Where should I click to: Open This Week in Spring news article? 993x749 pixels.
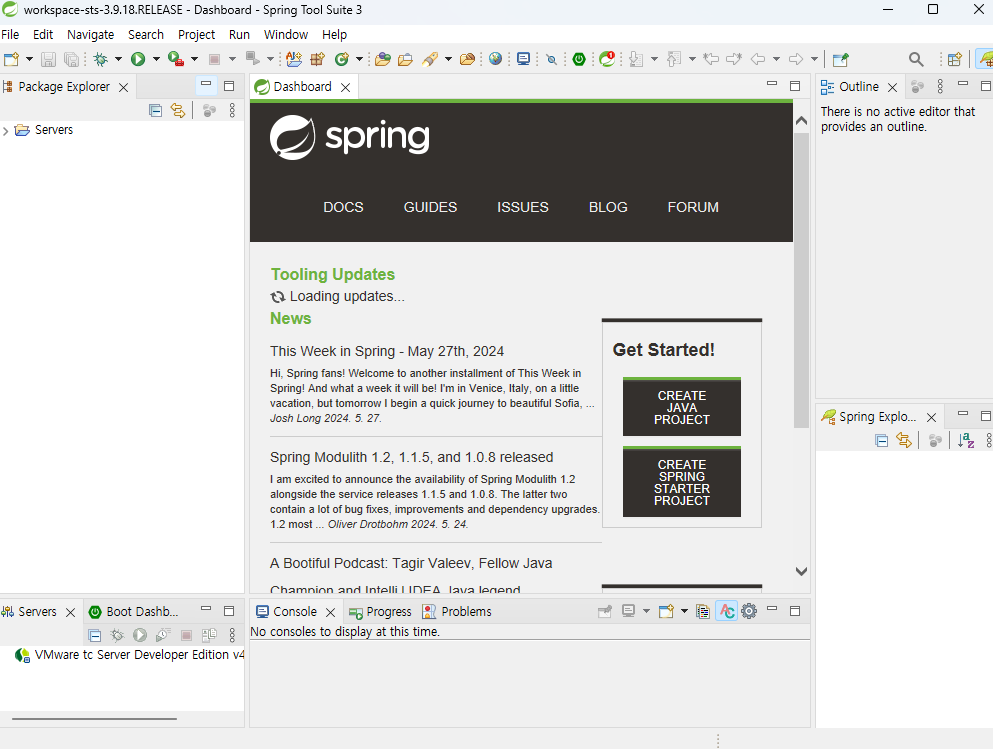point(387,351)
